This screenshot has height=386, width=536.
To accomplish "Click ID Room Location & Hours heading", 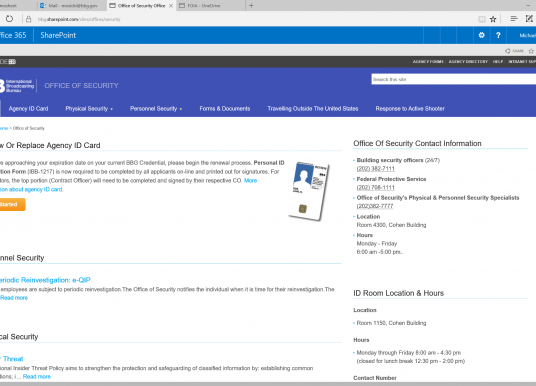I will [398, 293].
